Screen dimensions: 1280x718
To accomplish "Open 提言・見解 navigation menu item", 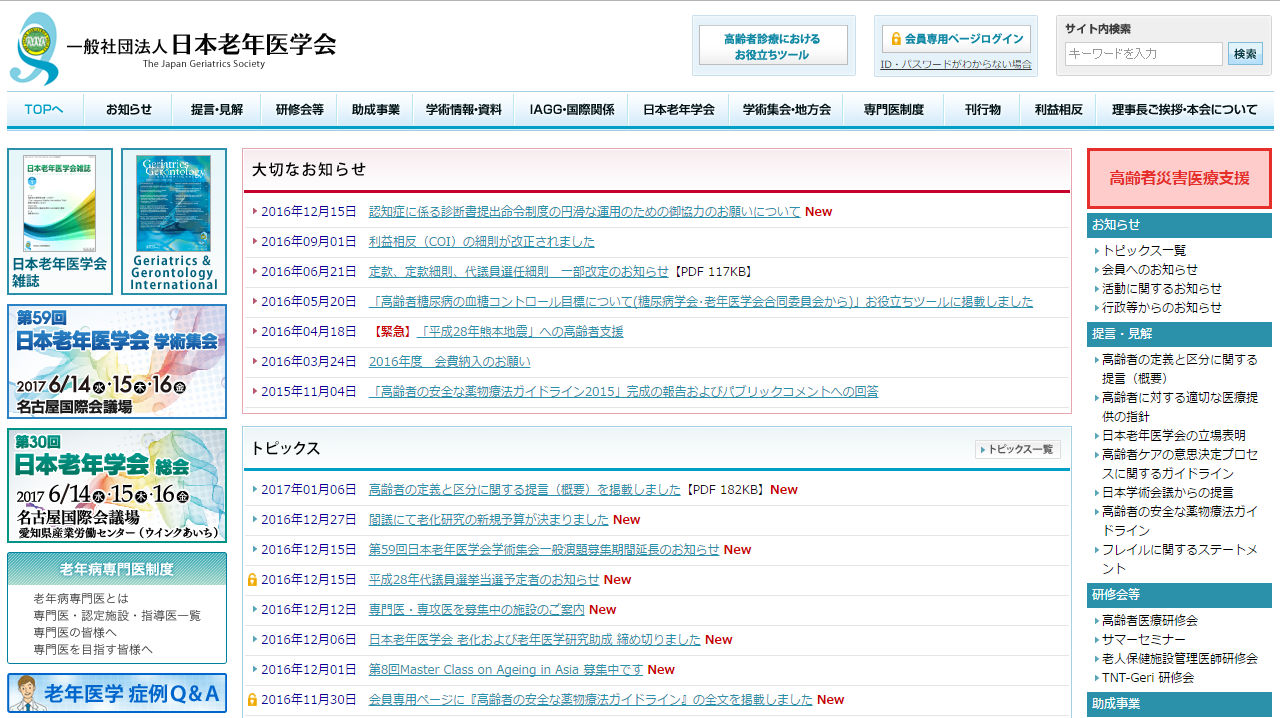I will click(x=217, y=110).
